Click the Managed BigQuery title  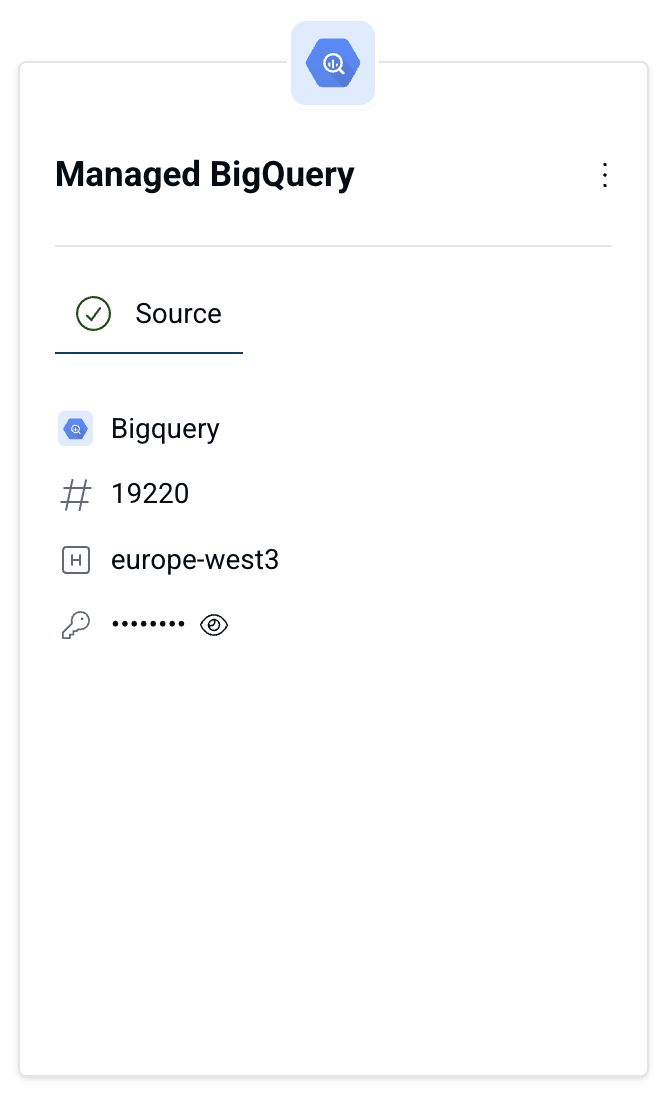point(205,175)
